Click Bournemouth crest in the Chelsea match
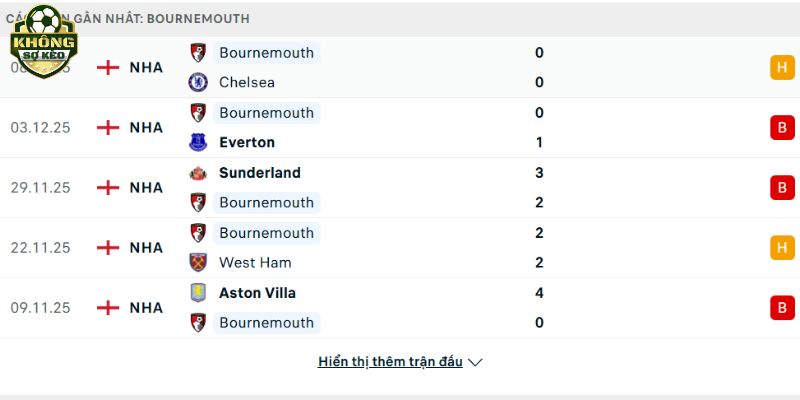The width and height of the screenshot is (800, 400). 198,52
